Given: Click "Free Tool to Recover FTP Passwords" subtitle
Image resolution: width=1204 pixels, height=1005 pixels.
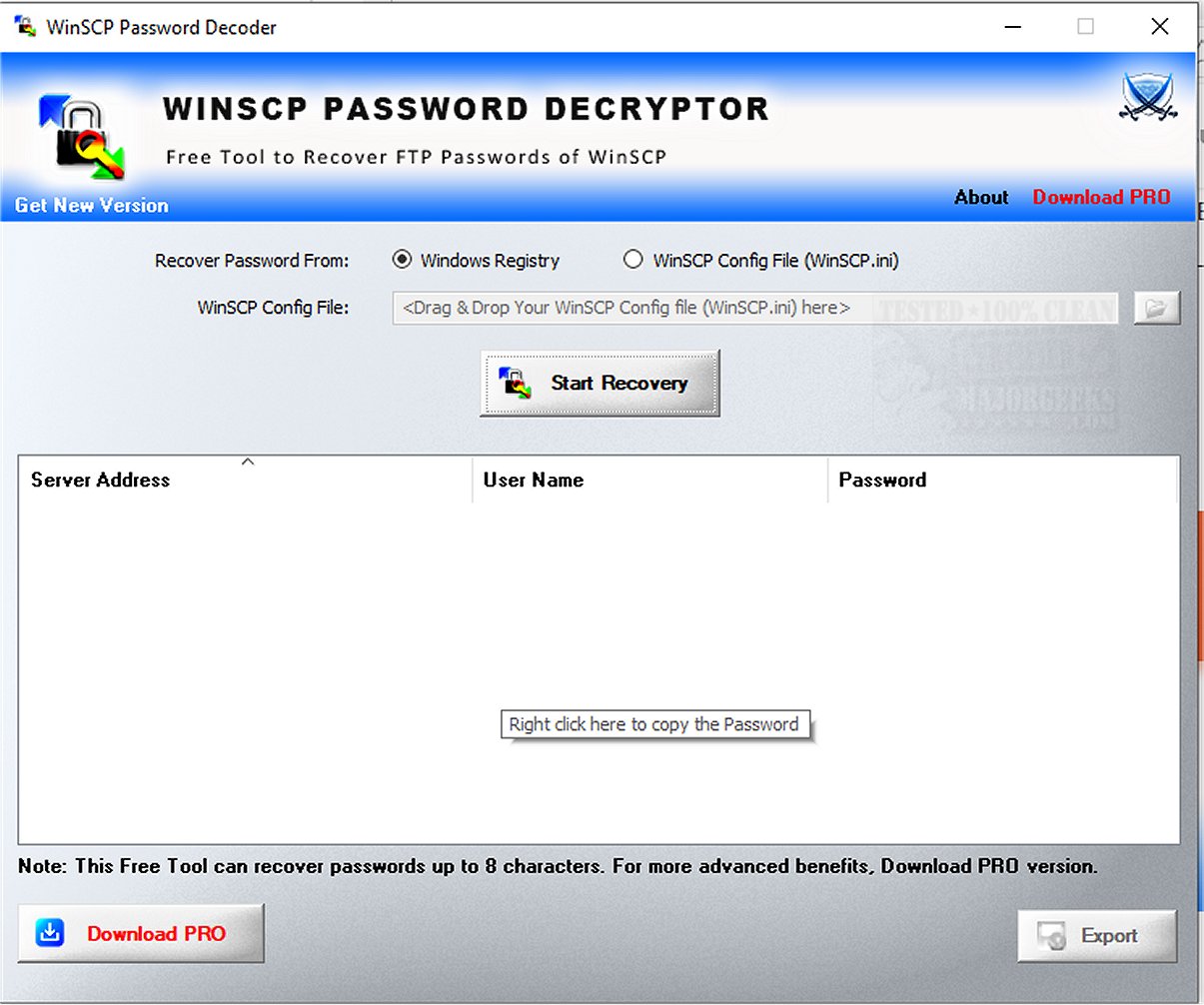Looking at the screenshot, I should pos(416,157).
